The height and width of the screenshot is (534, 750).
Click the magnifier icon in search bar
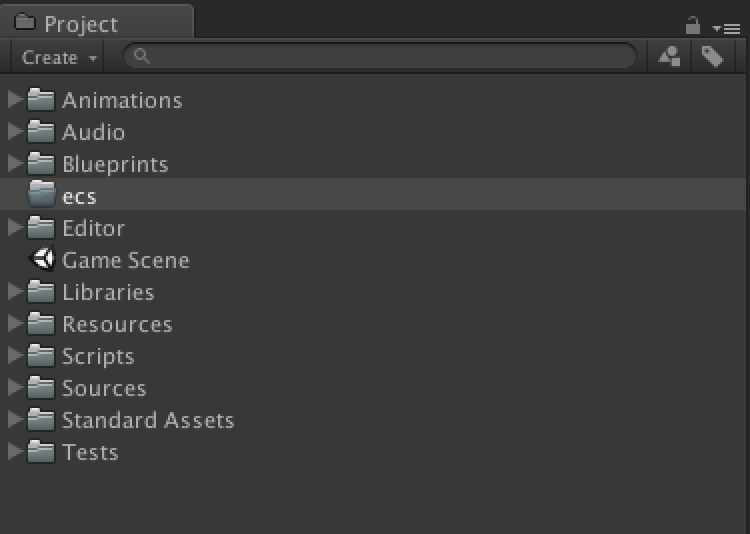[x=142, y=56]
